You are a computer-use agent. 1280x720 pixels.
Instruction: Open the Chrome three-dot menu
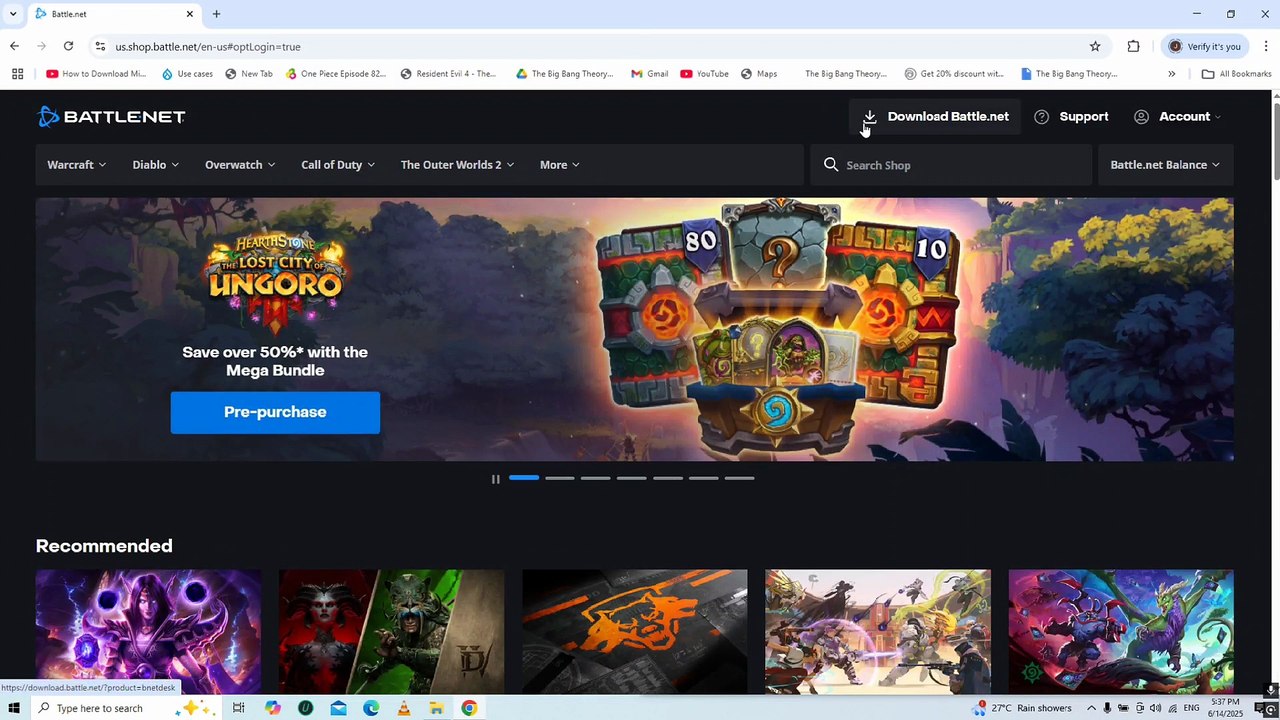(x=1266, y=46)
